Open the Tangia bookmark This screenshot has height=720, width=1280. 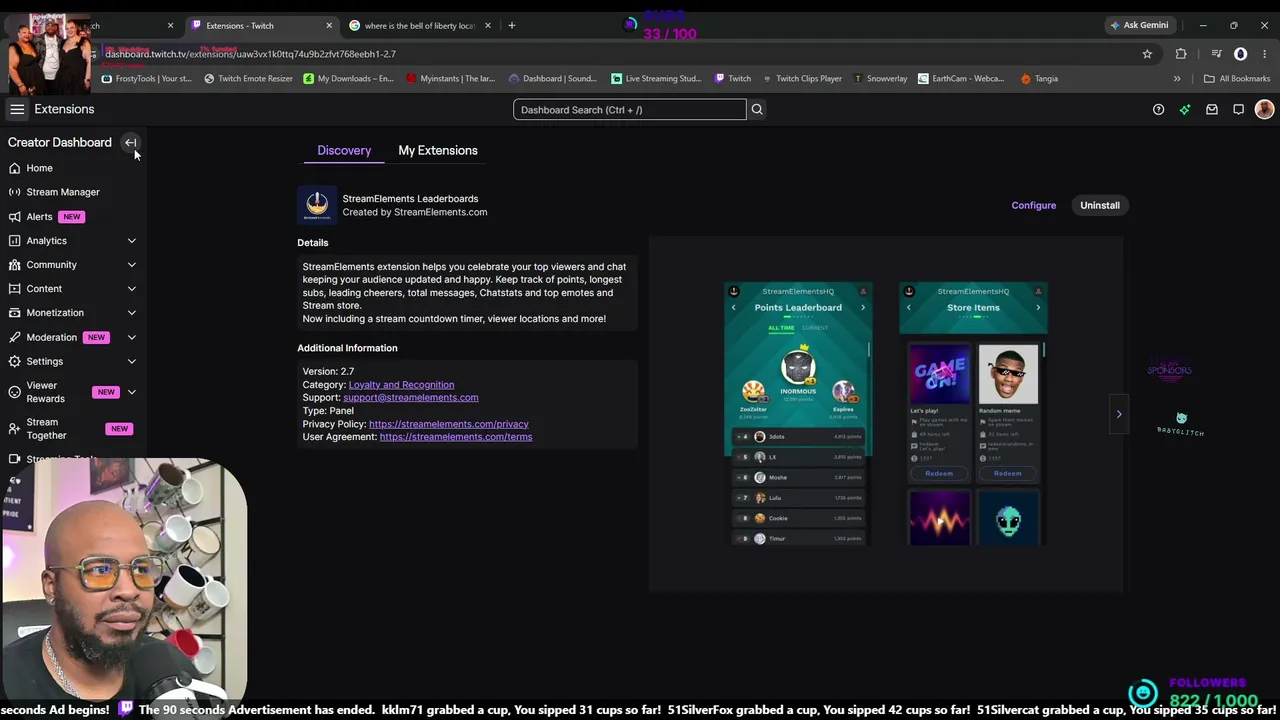(x=1040, y=78)
